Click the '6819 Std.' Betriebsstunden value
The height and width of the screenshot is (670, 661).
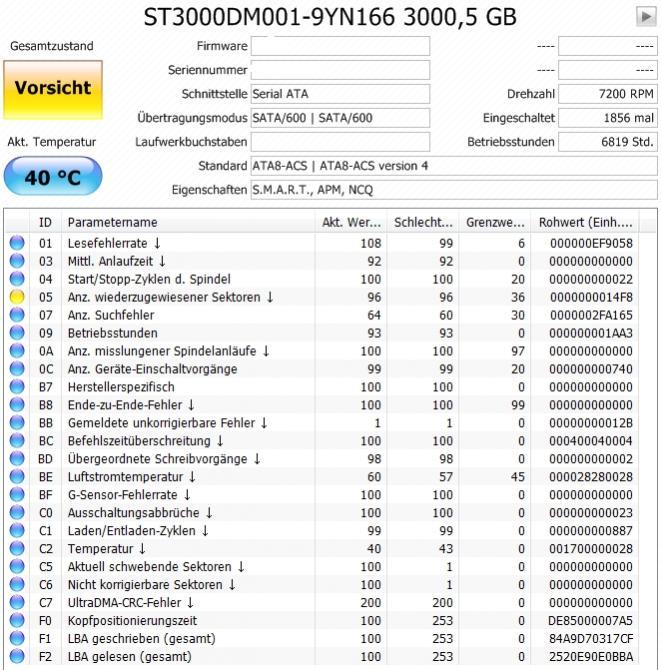click(x=608, y=141)
